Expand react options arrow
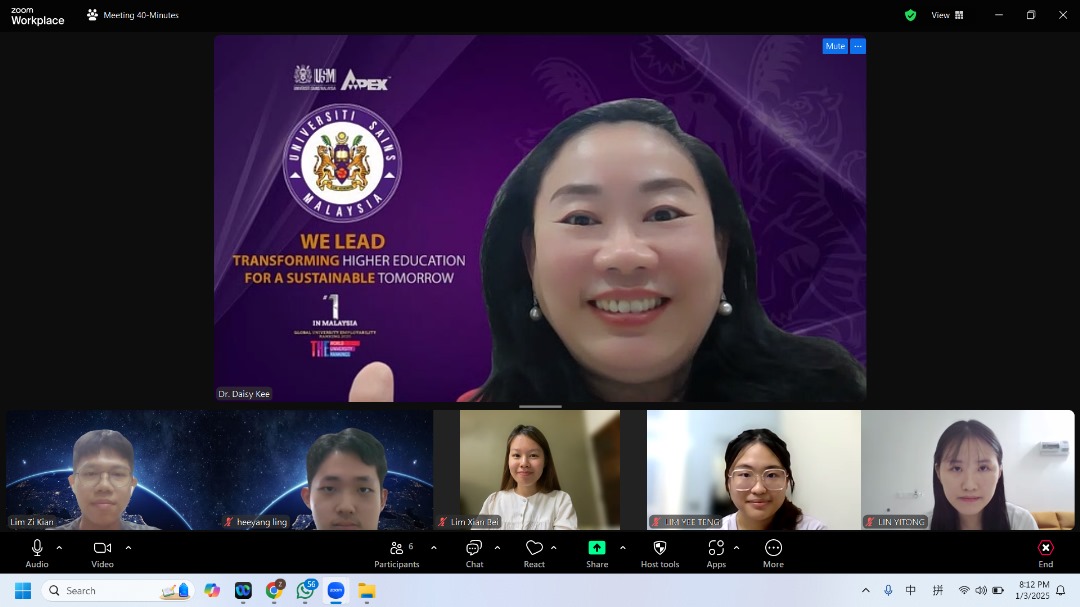 554,548
